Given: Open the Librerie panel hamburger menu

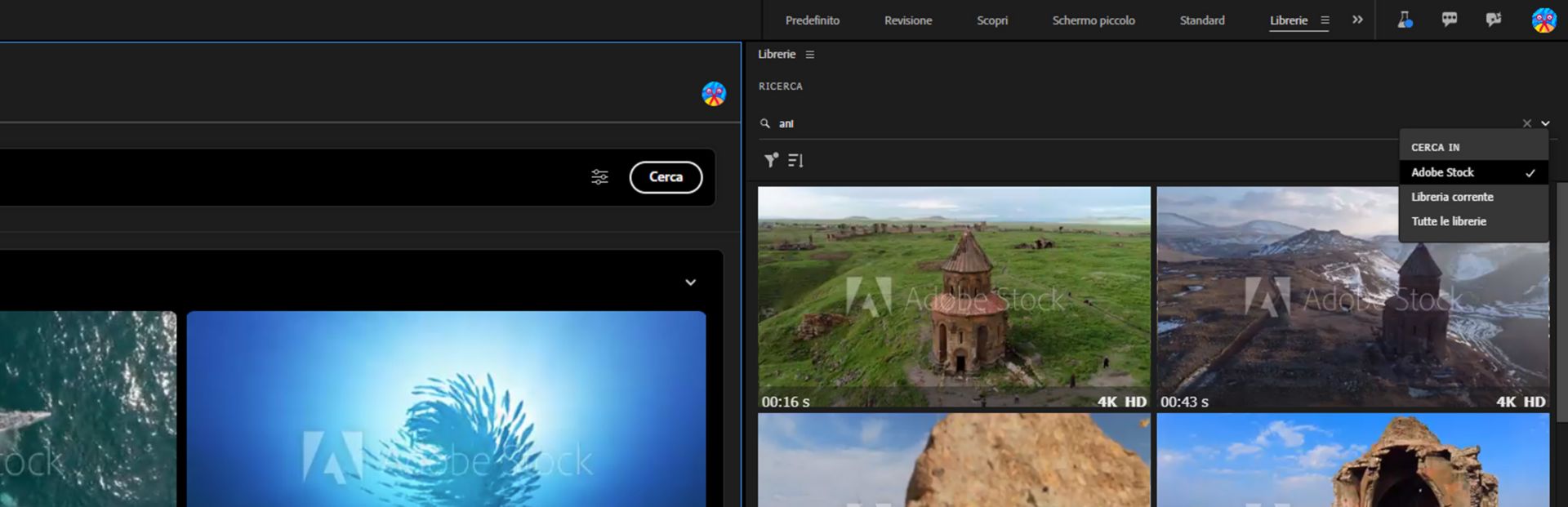Looking at the screenshot, I should coord(810,55).
